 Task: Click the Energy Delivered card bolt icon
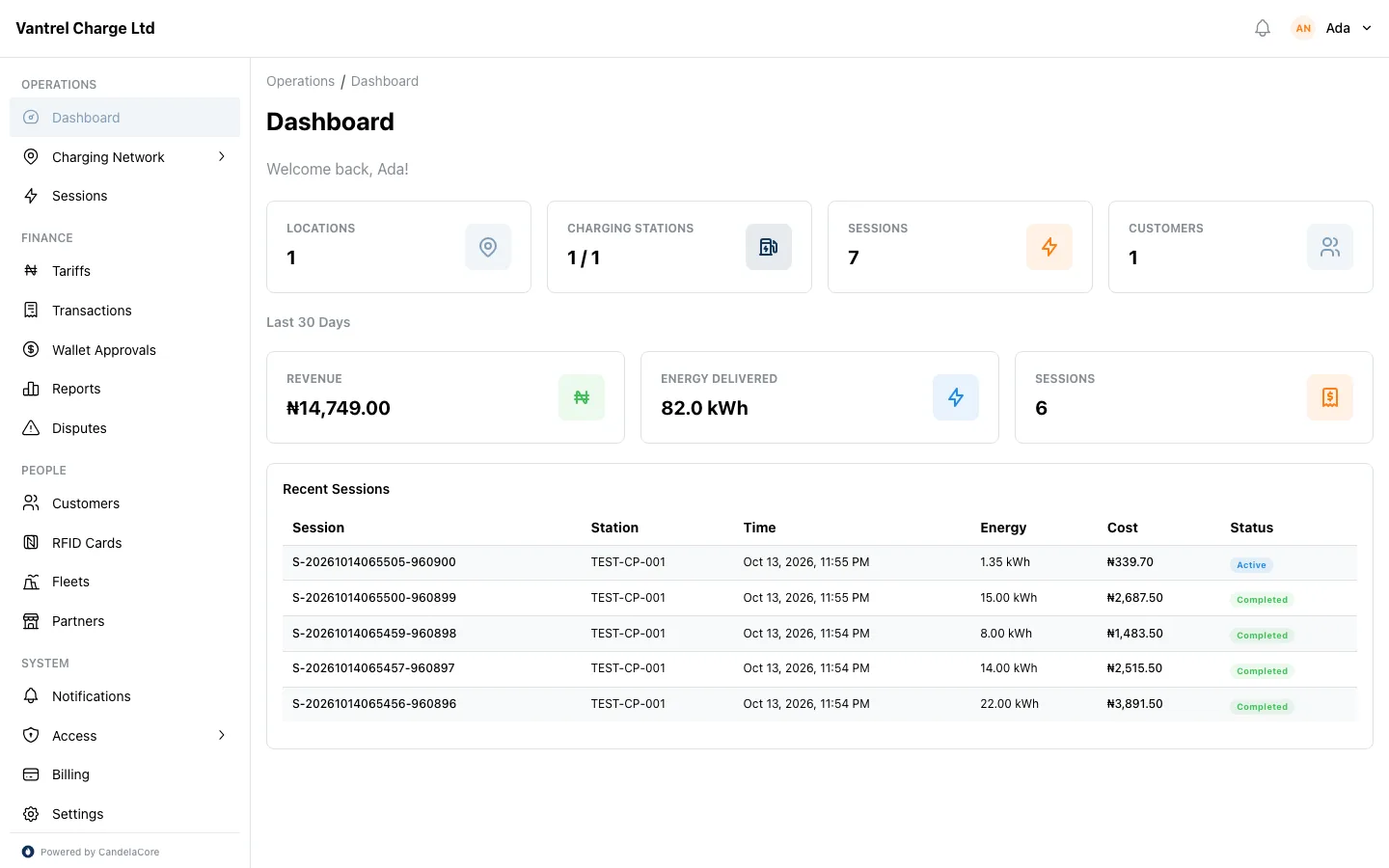click(956, 397)
